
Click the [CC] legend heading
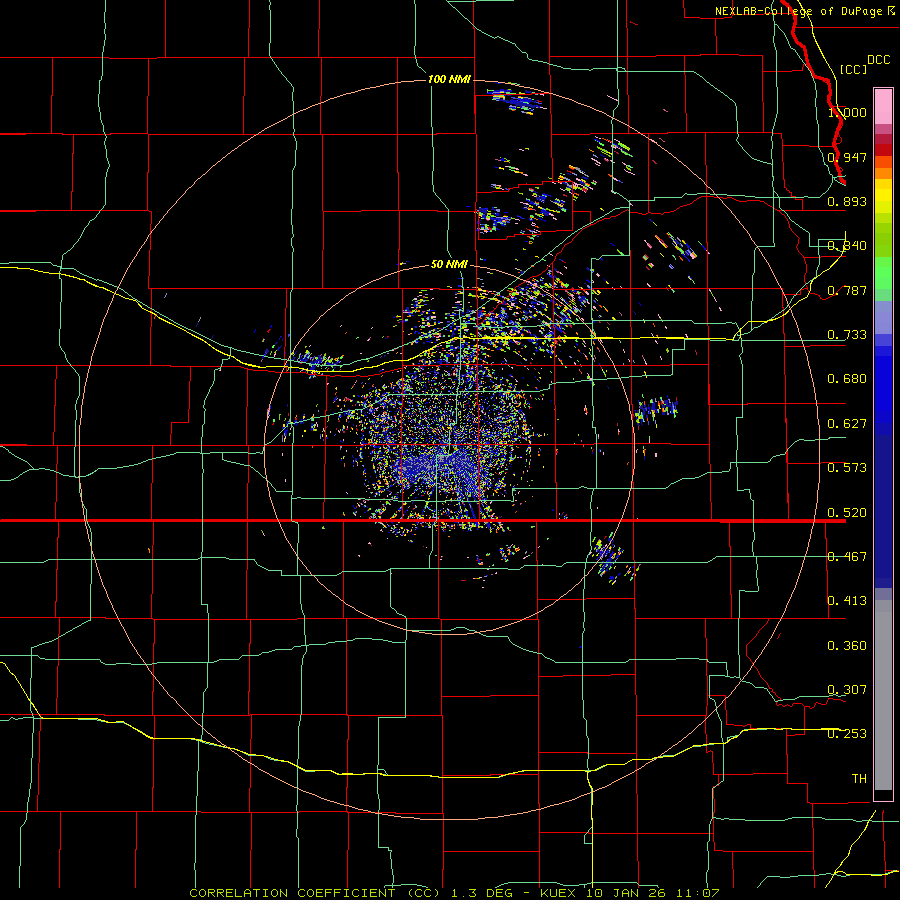[853, 69]
